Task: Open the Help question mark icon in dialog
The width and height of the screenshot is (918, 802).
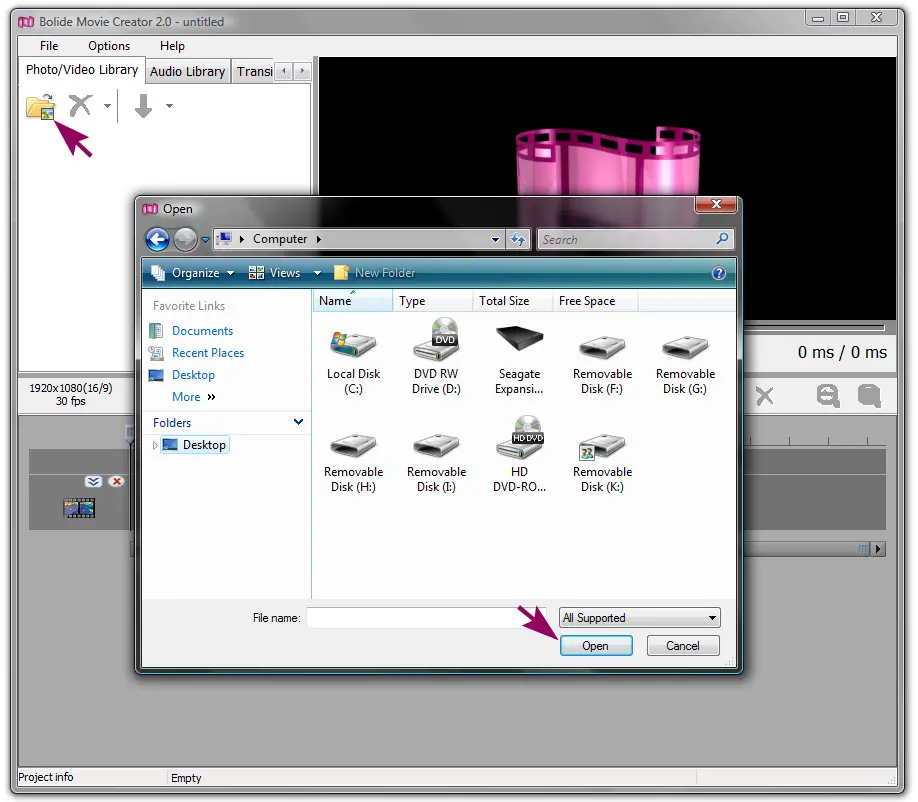Action: tap(719, 273)
